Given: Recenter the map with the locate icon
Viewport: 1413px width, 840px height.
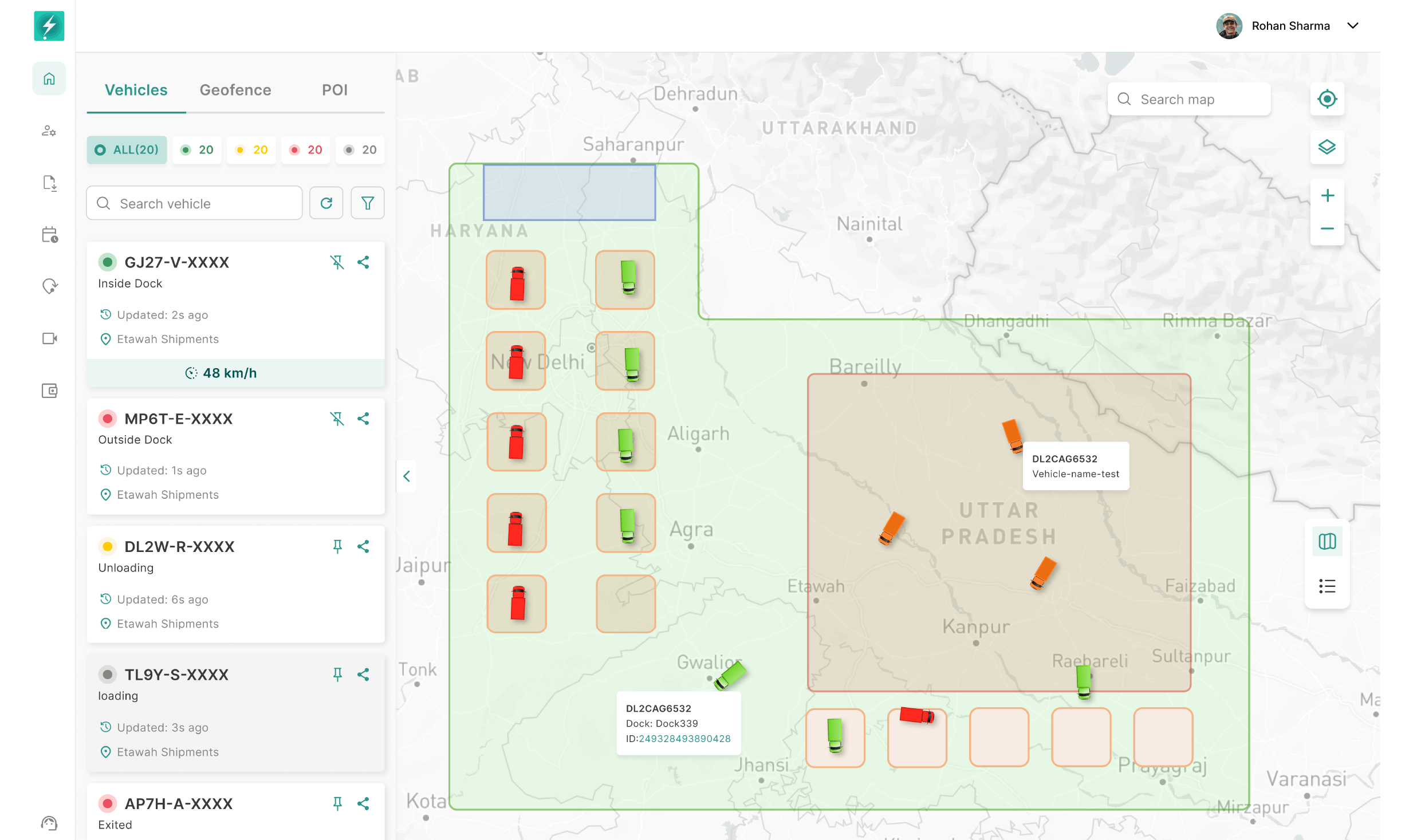Looking at the screenshot, I should point(1328,98).
